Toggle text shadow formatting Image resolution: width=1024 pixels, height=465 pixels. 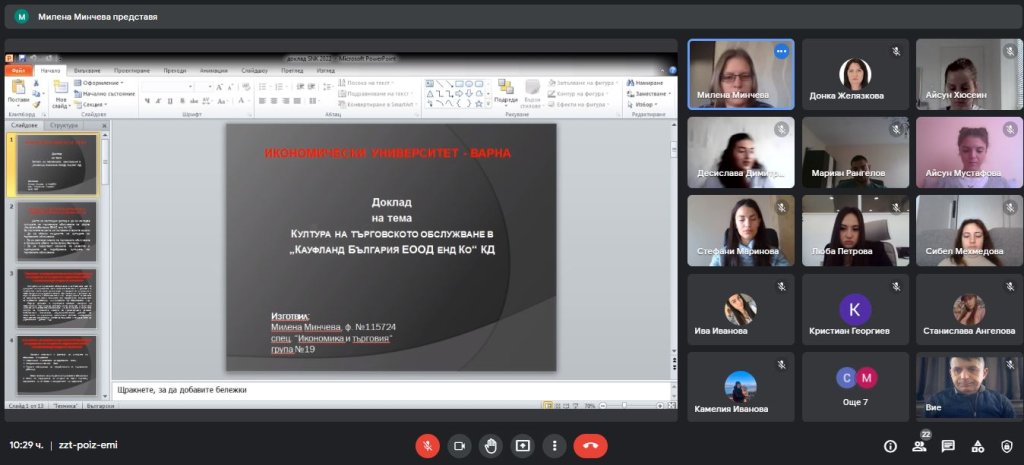(182, 101)
